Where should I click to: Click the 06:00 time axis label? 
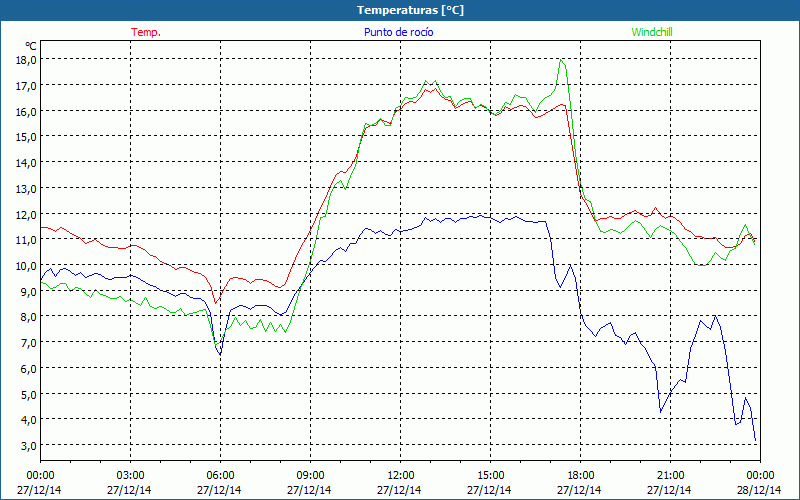(221, 476)
